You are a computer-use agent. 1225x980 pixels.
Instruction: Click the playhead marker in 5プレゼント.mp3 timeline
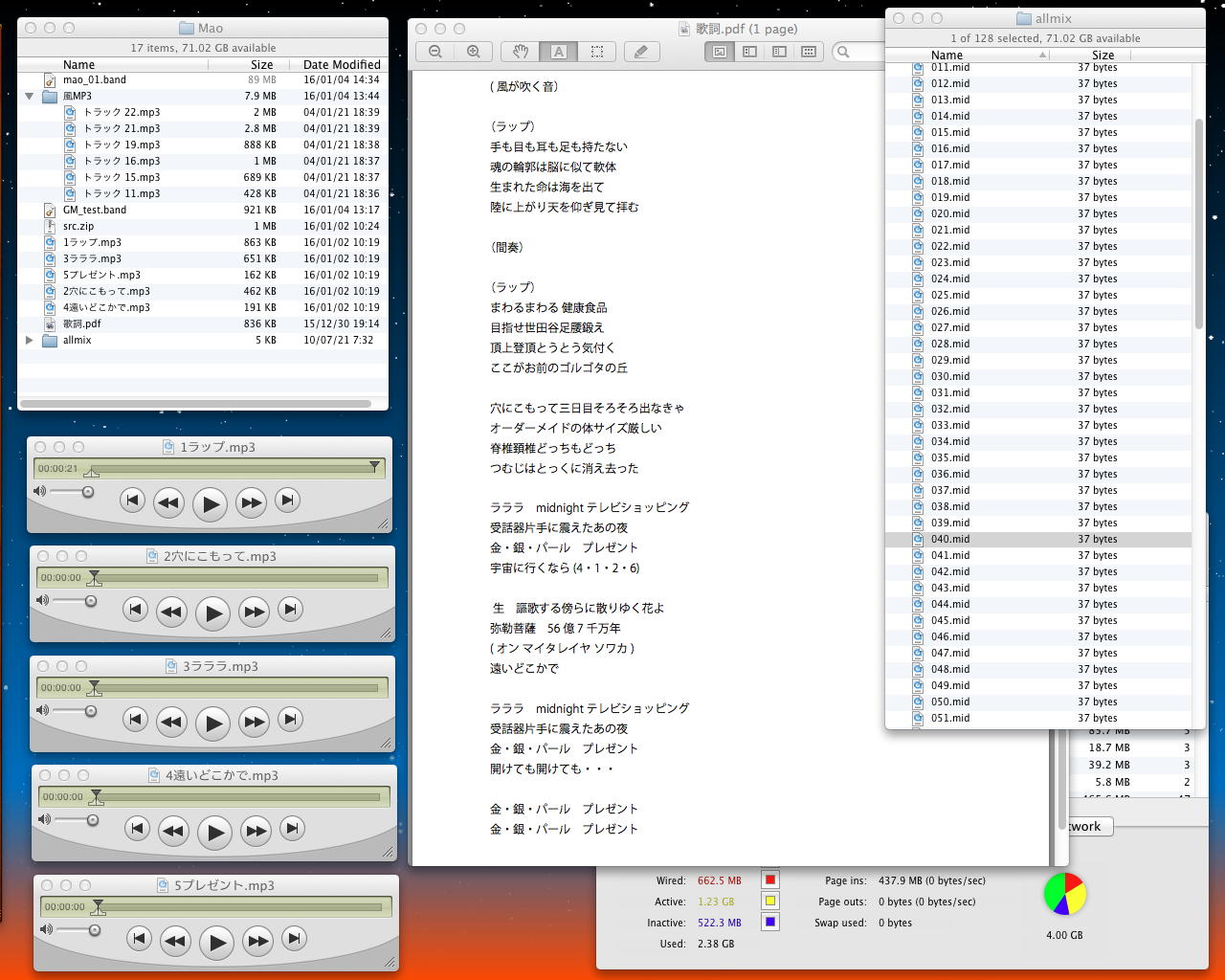coord(98,906)
